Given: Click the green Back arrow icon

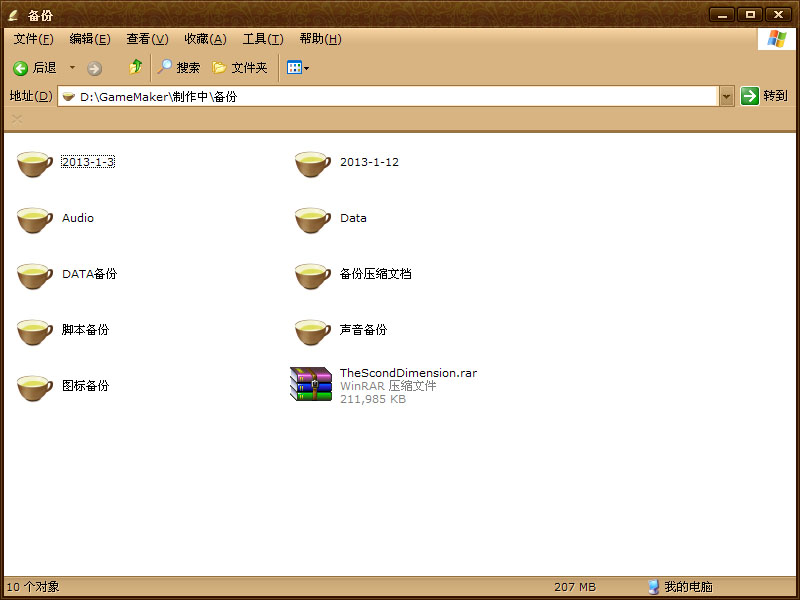Looking at the screenshot, I should pyautogui.click(x=20, y=68).
